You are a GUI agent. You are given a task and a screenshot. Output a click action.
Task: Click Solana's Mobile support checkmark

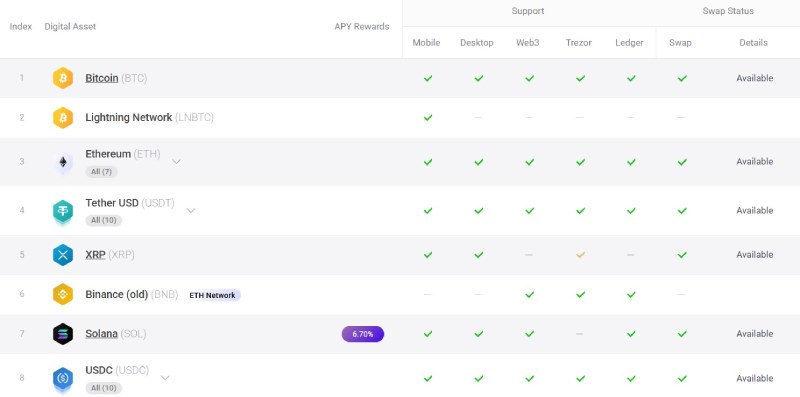pyautogui.click(x=428, y=334)
